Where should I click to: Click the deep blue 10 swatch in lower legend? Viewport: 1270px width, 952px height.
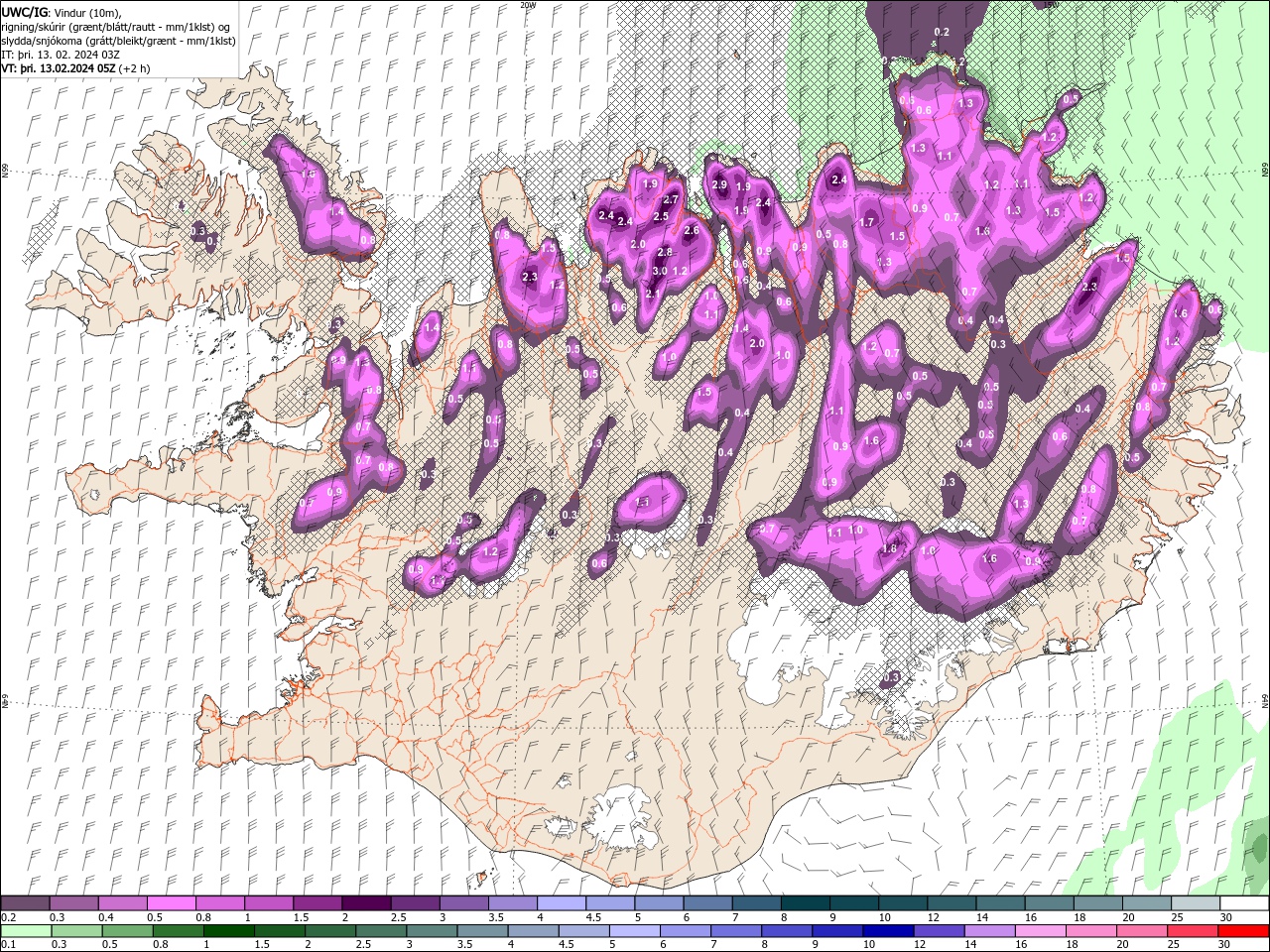pyautogui.click(x=888, y=931)
